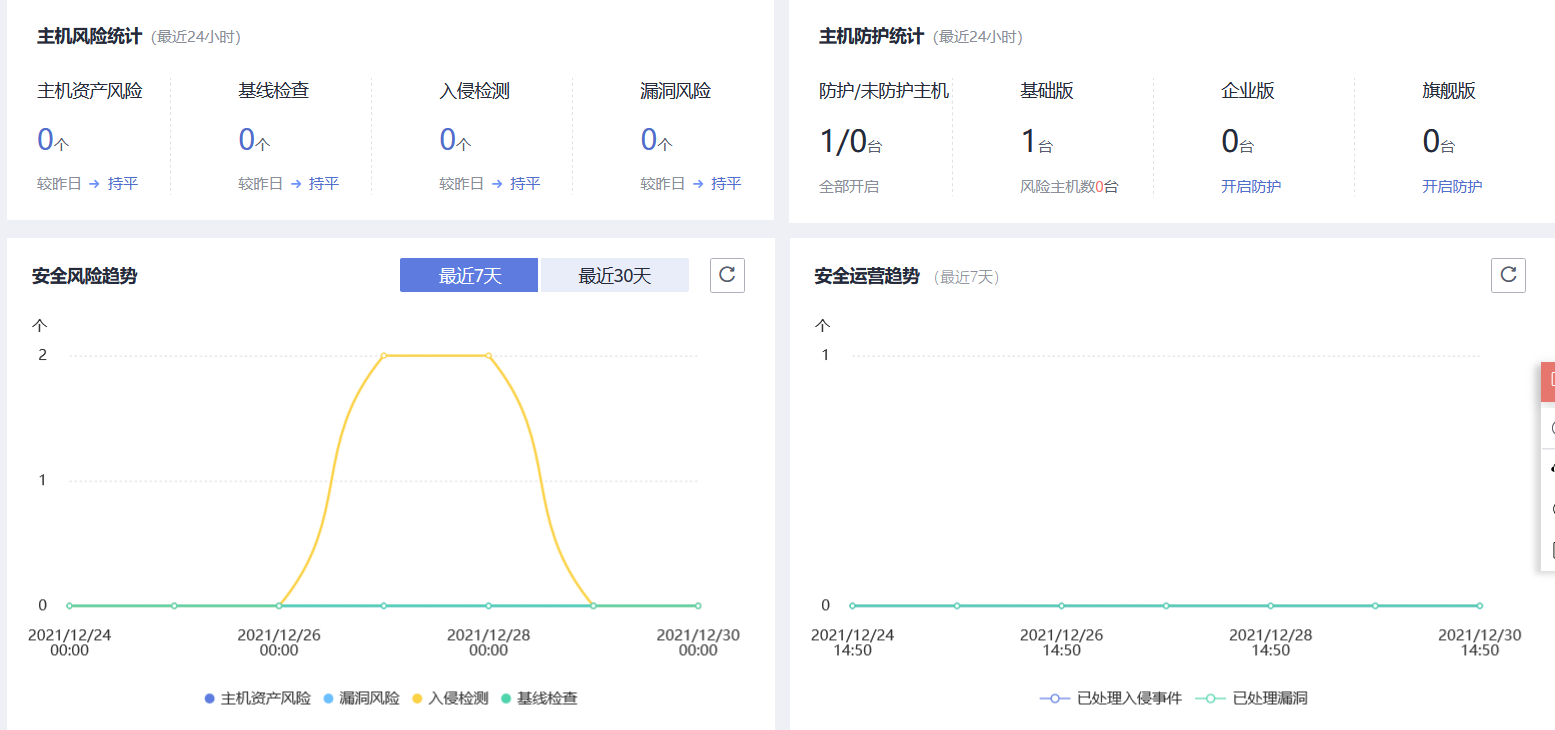This screenshot has height=730, width=1555.
Task: Select yellow peak point above 2021/12/28
Action: (488, 355)
